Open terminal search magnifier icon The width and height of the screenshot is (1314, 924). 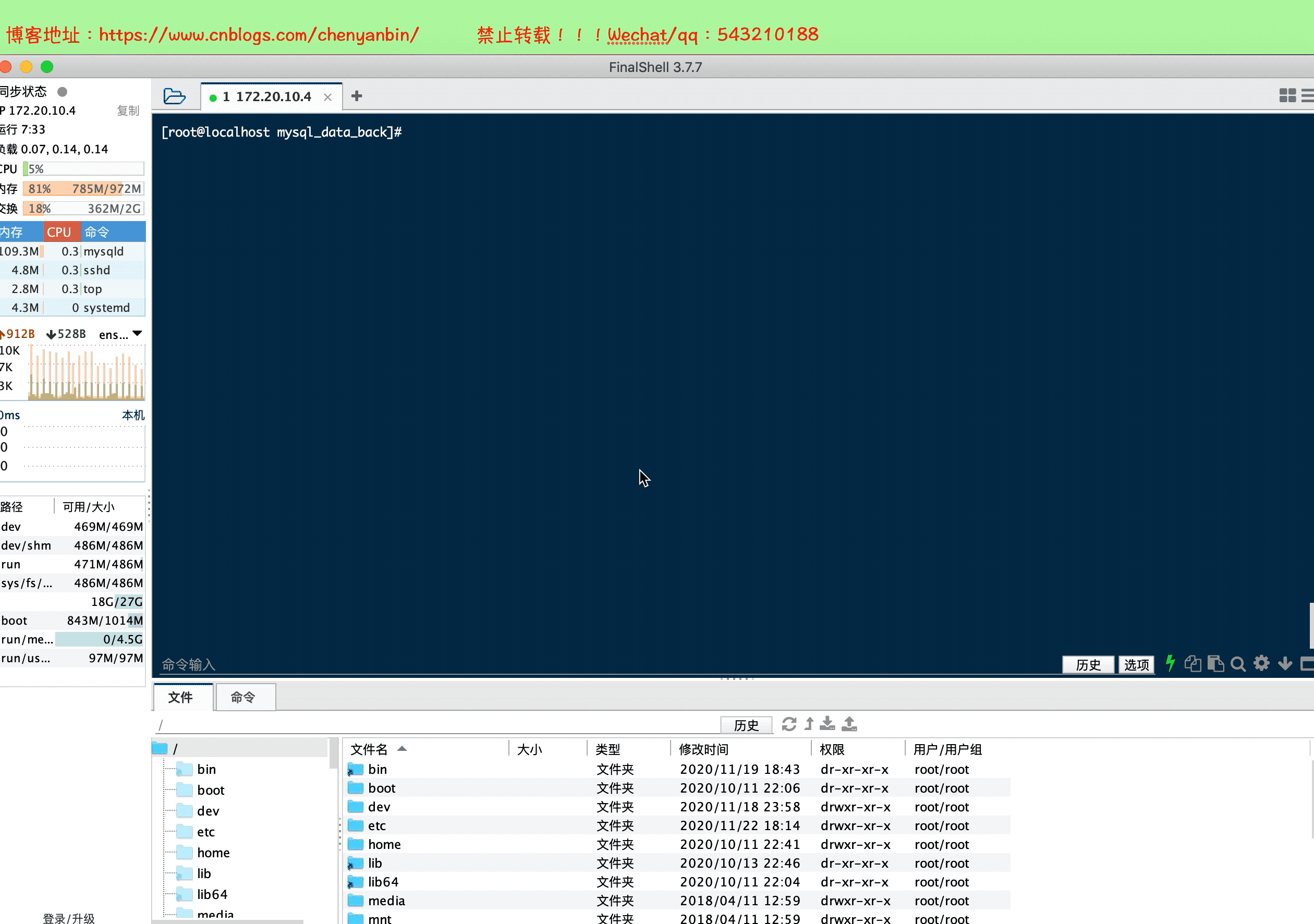click(1238, 664)
